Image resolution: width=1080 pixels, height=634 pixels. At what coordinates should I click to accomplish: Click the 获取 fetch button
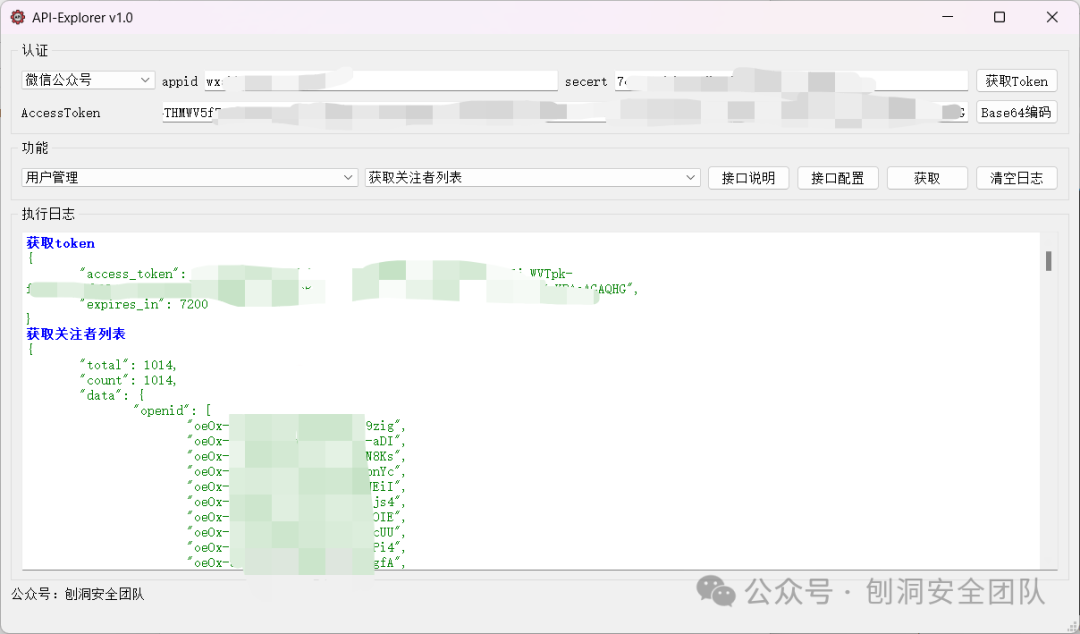tap(927, 178)
